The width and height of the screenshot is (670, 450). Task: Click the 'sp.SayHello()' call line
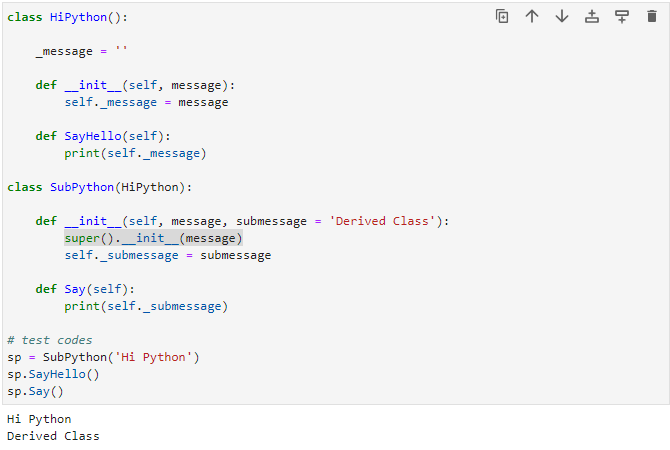pos(53,374)
